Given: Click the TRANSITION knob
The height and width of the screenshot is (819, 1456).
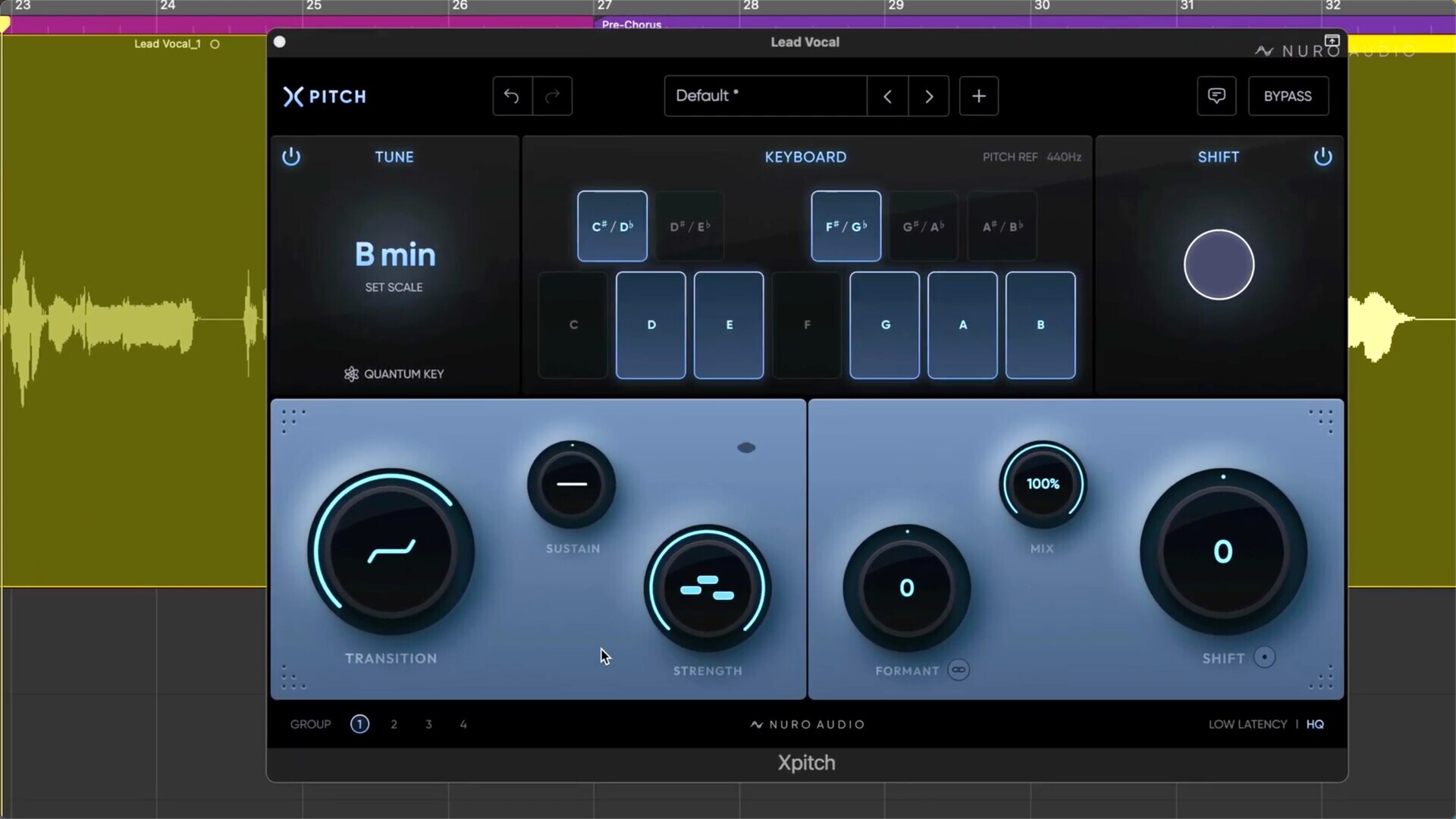Looking at the screenshot, I should [391, 551].
